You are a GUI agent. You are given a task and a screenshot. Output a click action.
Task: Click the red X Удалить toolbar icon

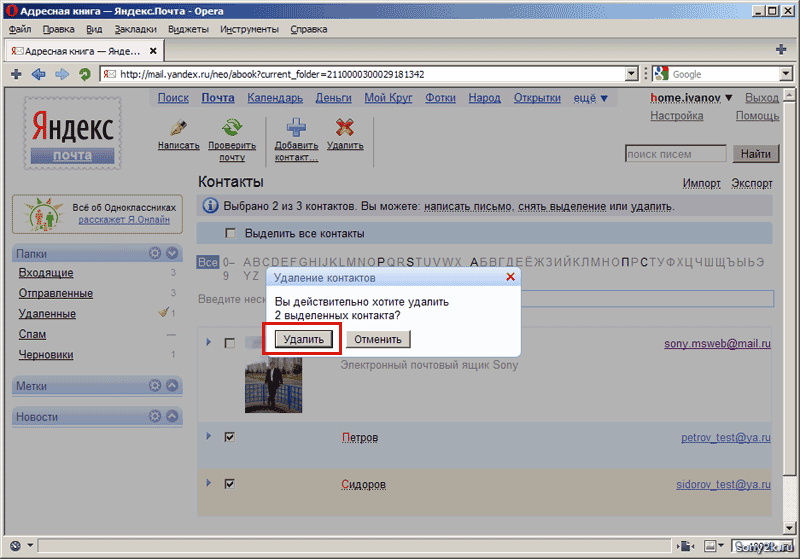pyautogui.click(x=345, y=127)
